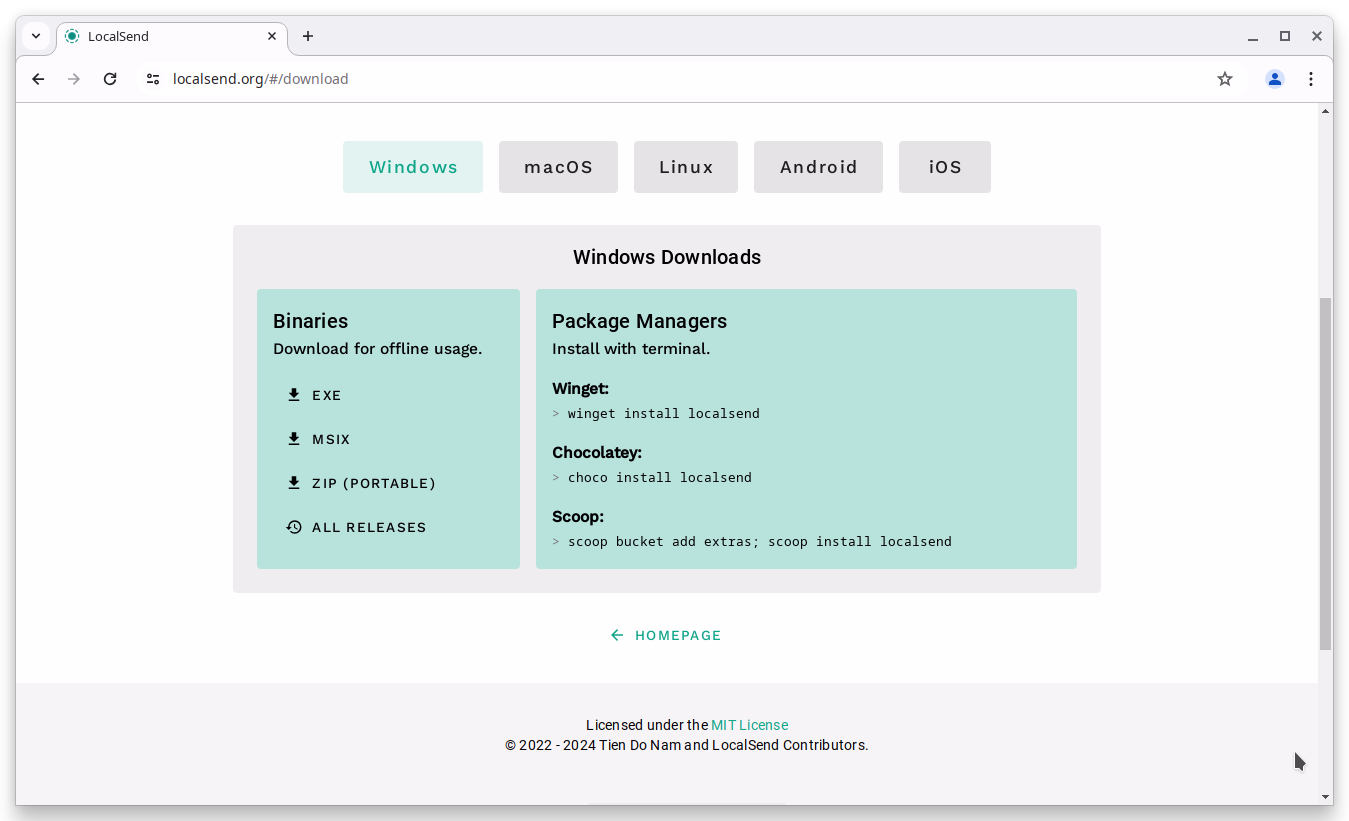Click the download icon next to MSIX
The width and height of the screenshot is (1349, 821).
tap(293, 438)
